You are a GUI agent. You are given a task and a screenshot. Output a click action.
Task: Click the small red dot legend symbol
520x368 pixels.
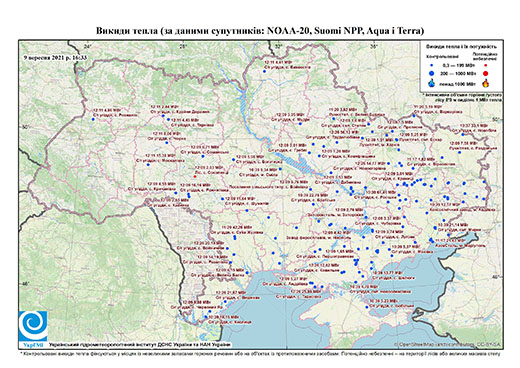[x=485, y=65]
